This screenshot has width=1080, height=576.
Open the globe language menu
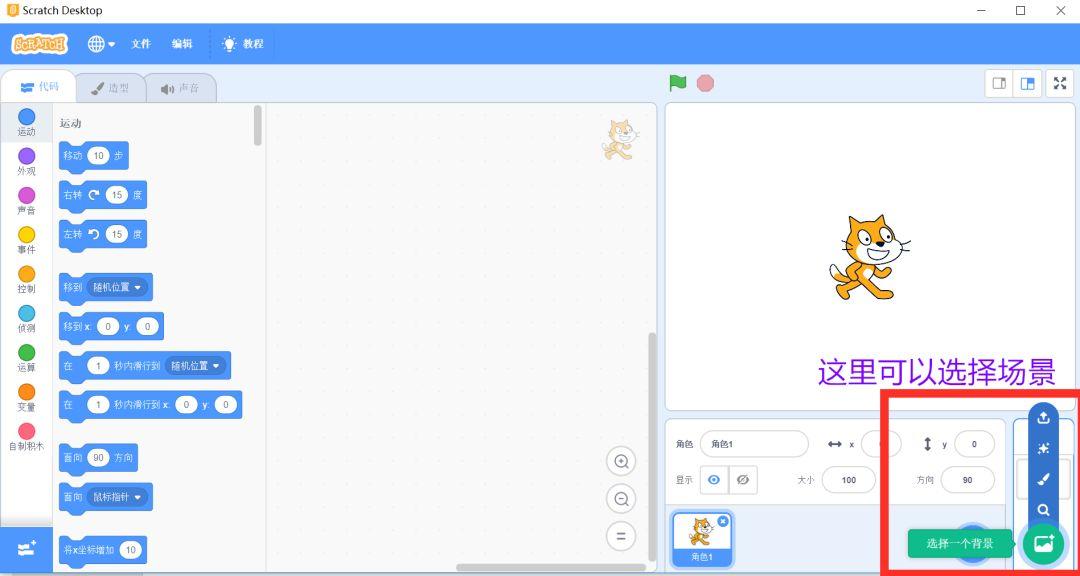[x=101, y=44]
